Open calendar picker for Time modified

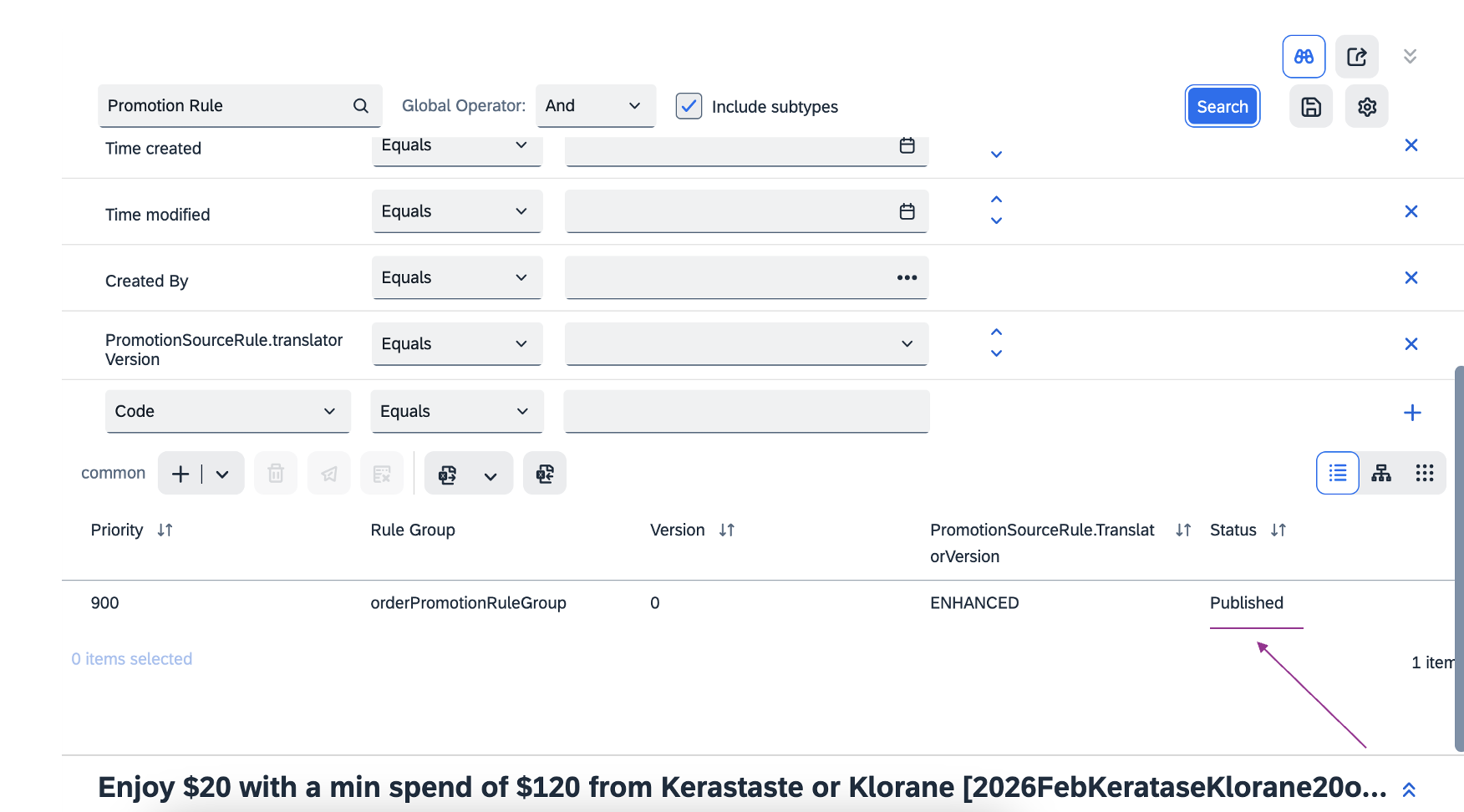click(x=907, y=211)
